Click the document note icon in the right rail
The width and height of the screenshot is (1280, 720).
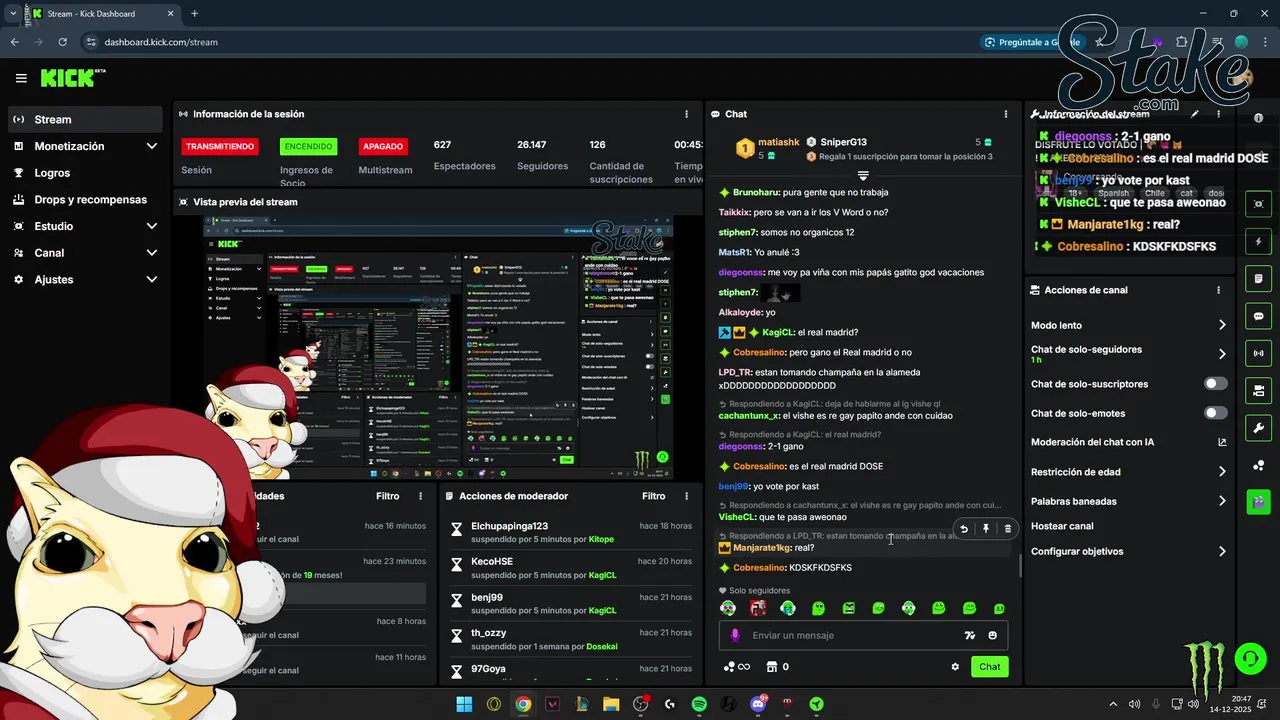pos(1258,278)
